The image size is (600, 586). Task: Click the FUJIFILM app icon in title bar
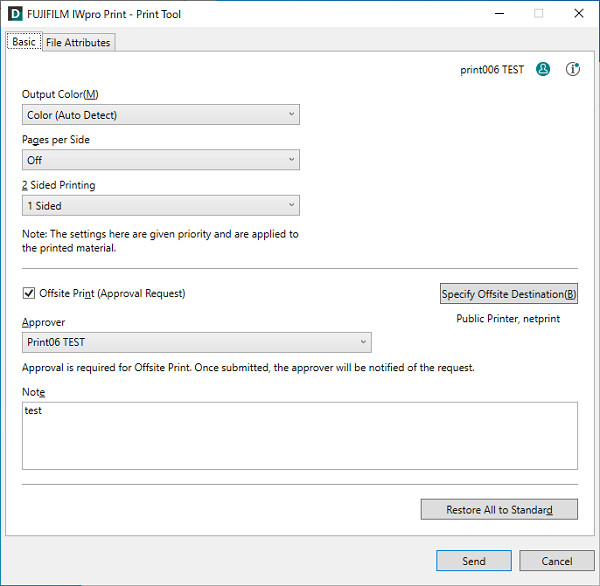tap(14, 14)
